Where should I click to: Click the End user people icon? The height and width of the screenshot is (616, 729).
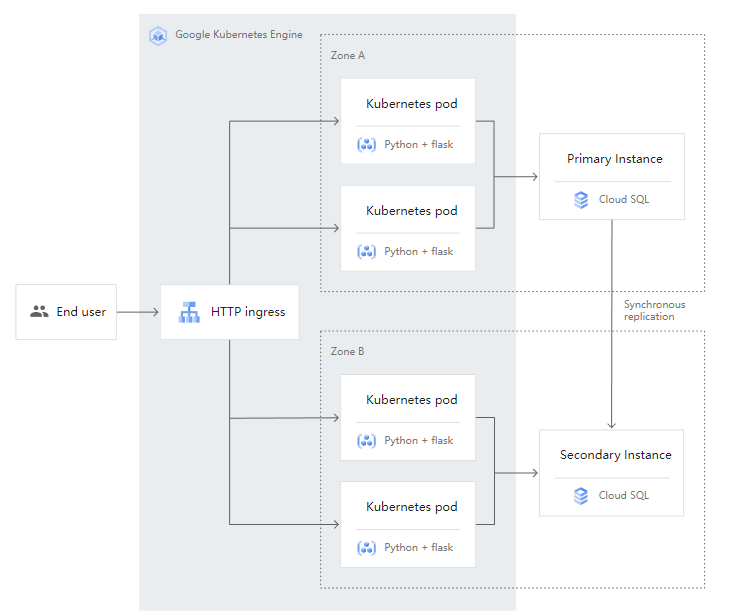coord(39,311)
